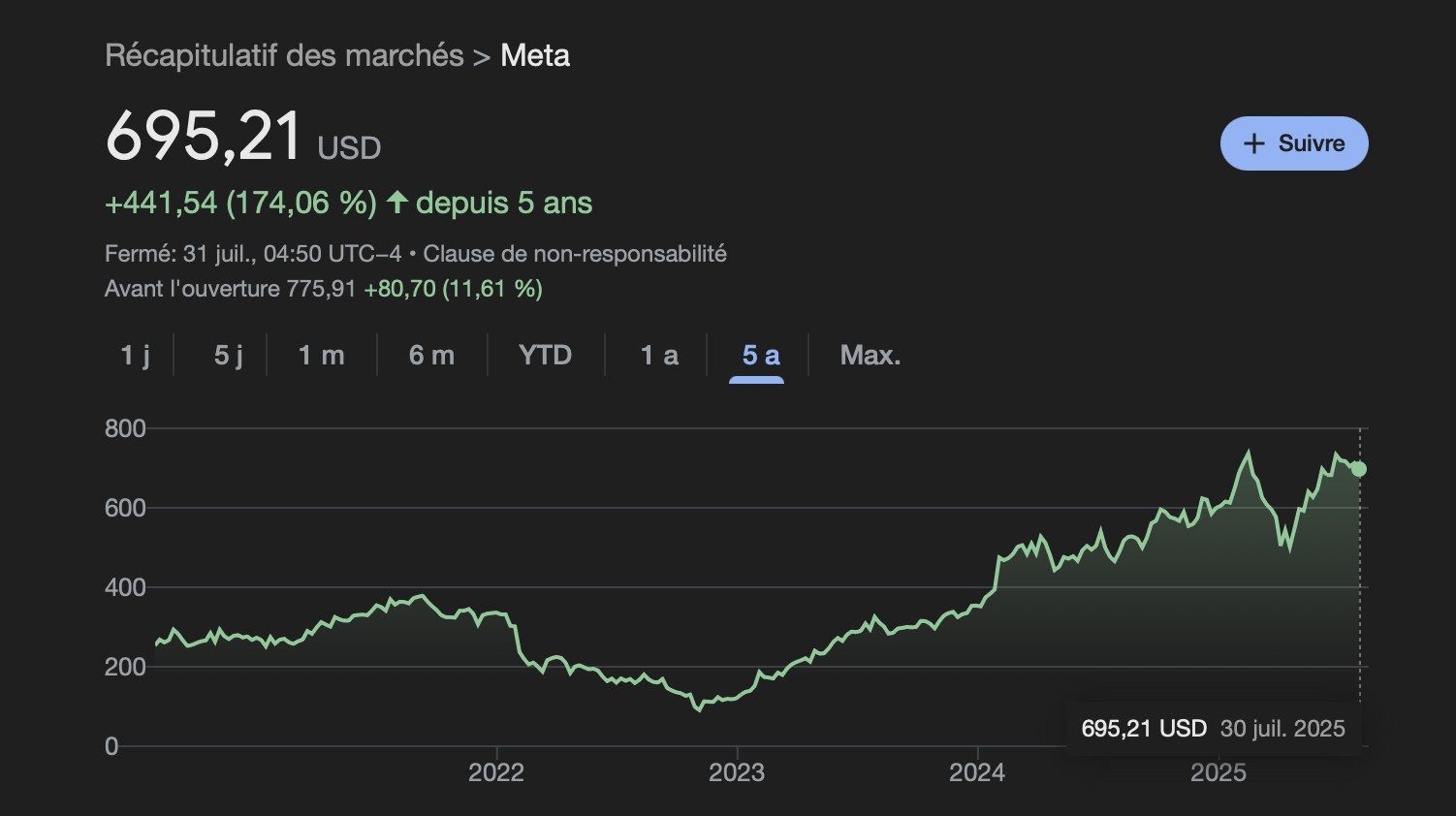Select the active 5 a range tab

tap(761, 355)
